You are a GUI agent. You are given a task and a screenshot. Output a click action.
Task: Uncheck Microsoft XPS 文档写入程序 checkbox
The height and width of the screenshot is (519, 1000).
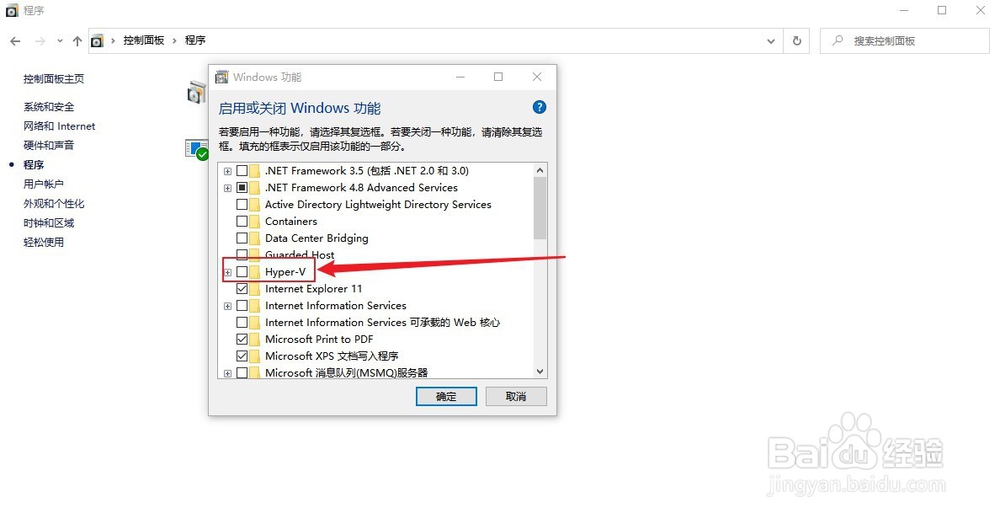tap(242, 356)
